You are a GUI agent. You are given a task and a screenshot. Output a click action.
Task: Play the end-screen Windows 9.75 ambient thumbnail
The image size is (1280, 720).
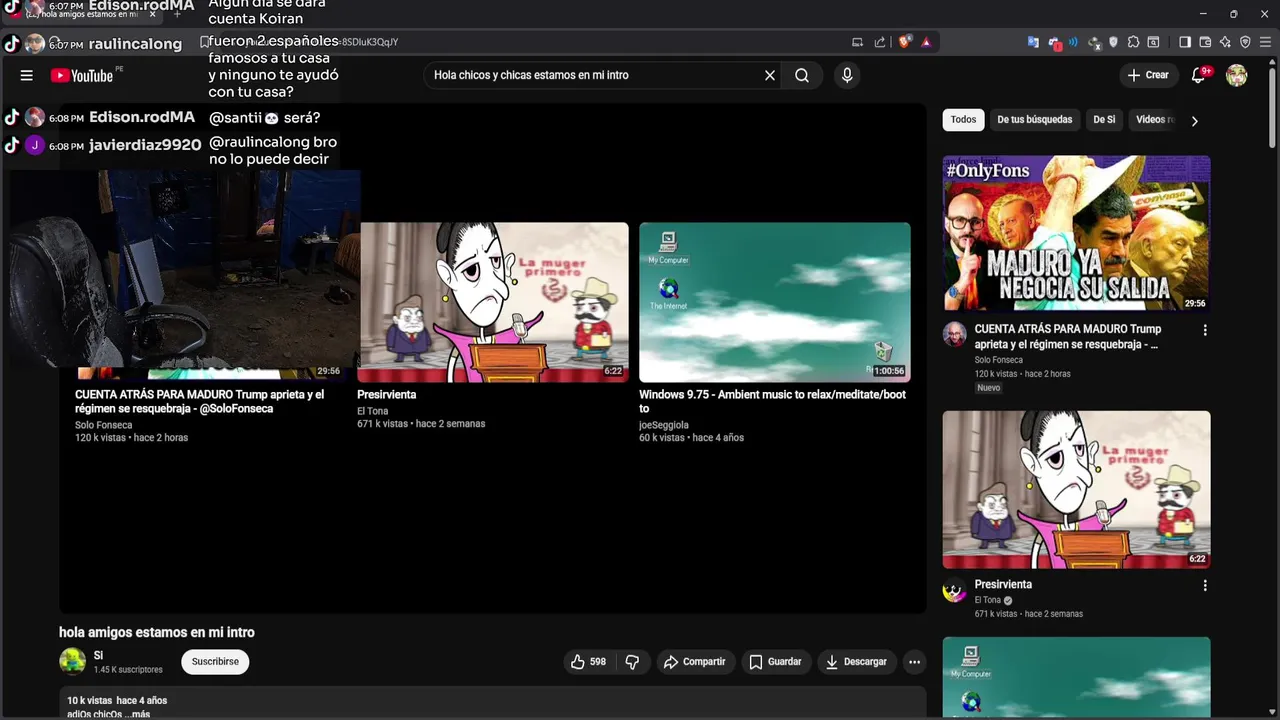click(x=775, y=302)
